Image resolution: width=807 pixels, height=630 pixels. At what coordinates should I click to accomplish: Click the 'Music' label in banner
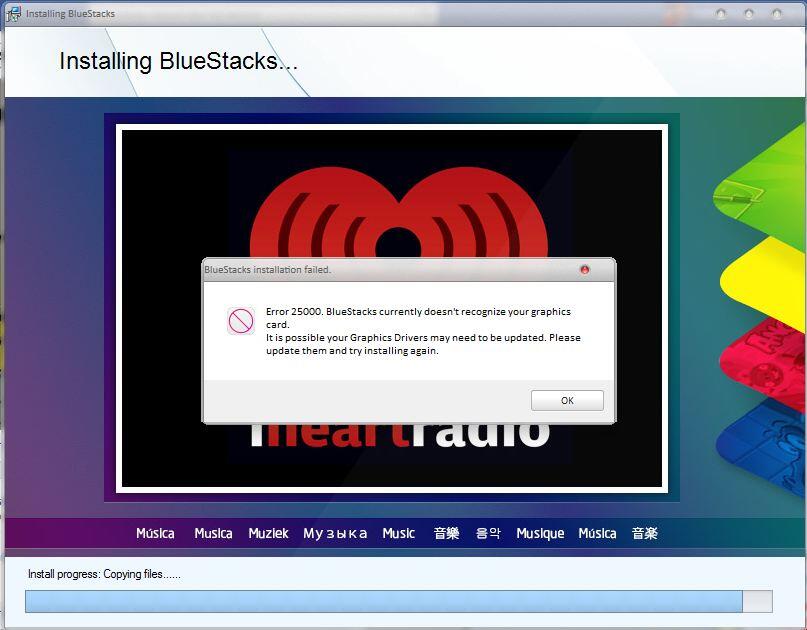(398, 533)
